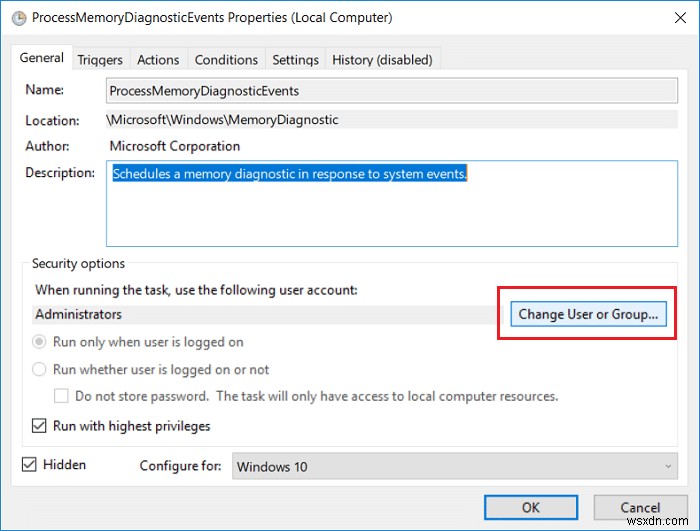The height and width of the screenshot is (531, 700).
Task: Click the Security options group label
Action: [x=78, y=263]
